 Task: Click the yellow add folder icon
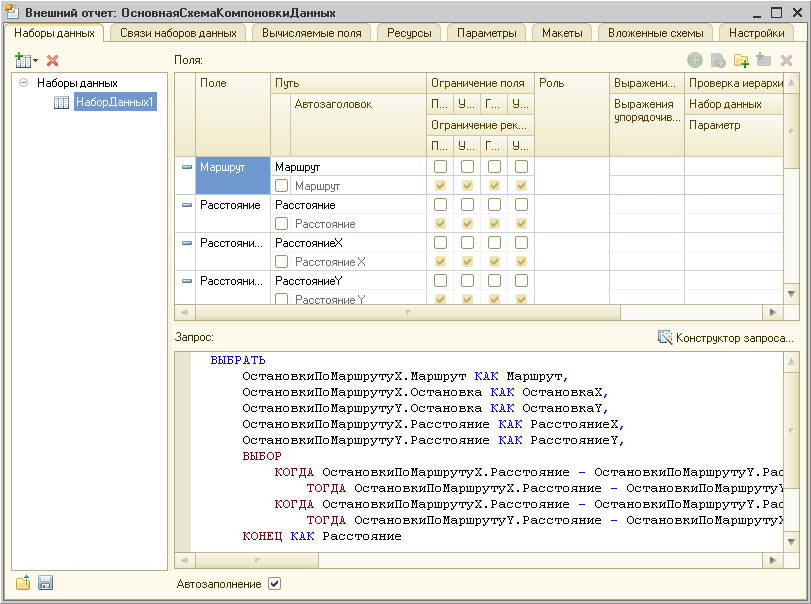(741, 61)
